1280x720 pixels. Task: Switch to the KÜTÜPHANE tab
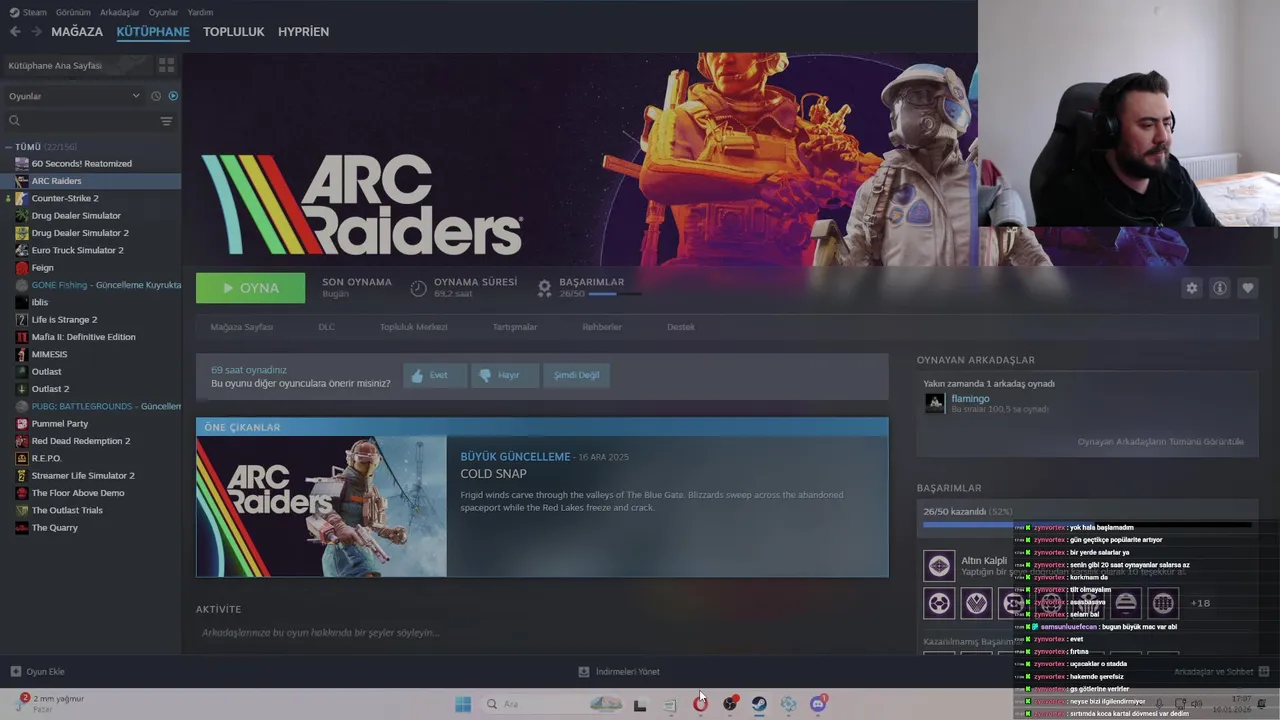153,31
